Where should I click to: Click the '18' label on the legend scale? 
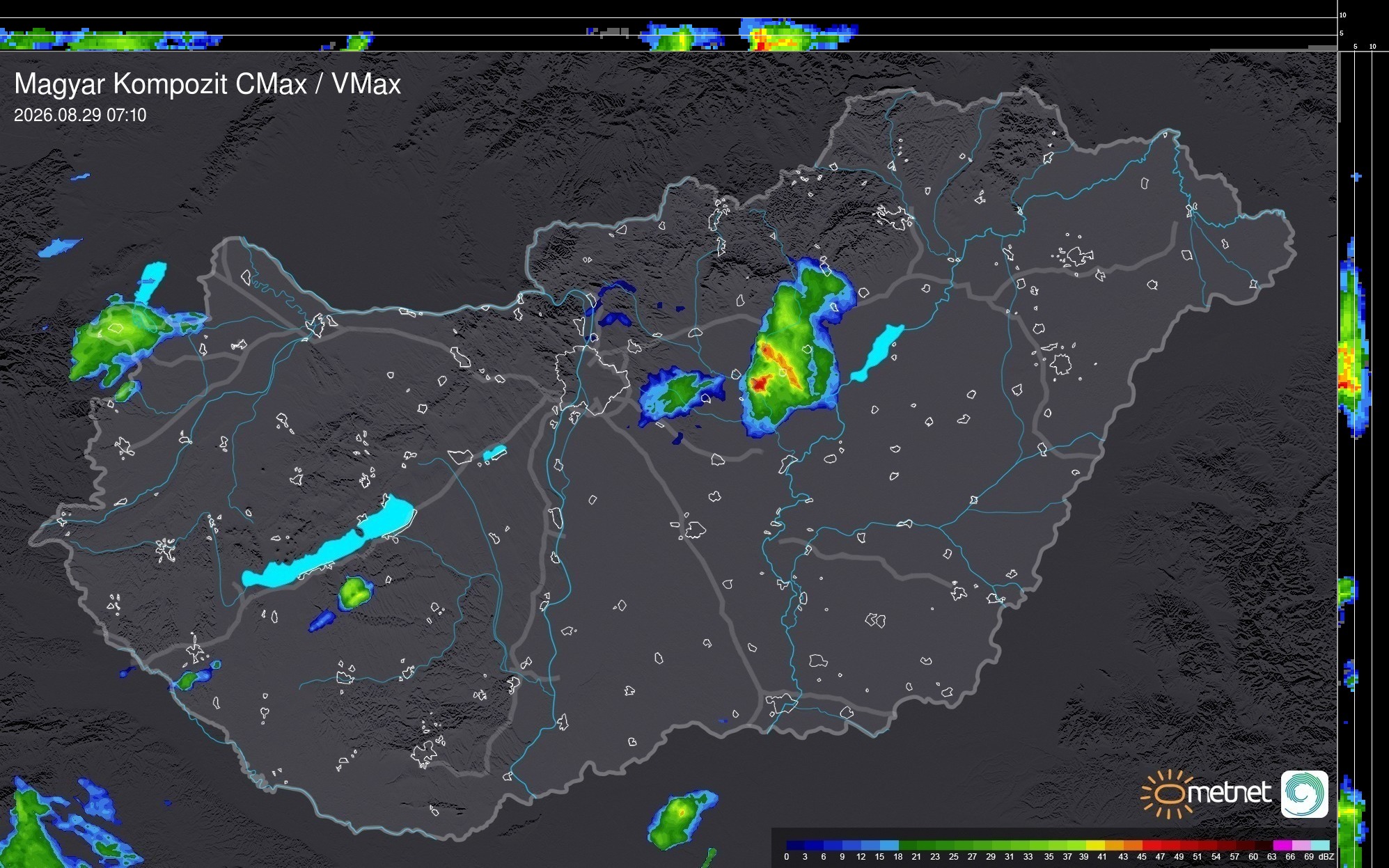(x=898, y=857)
